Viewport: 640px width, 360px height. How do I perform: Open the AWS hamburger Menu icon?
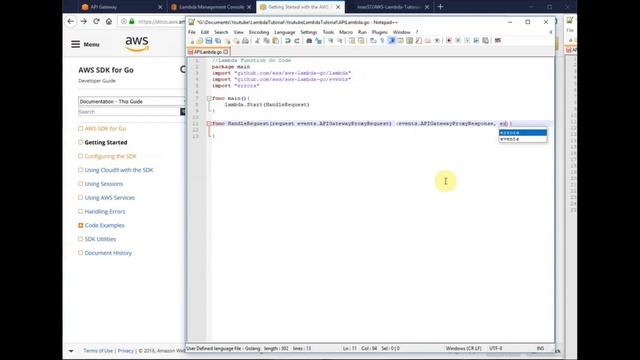pos(76,44)
